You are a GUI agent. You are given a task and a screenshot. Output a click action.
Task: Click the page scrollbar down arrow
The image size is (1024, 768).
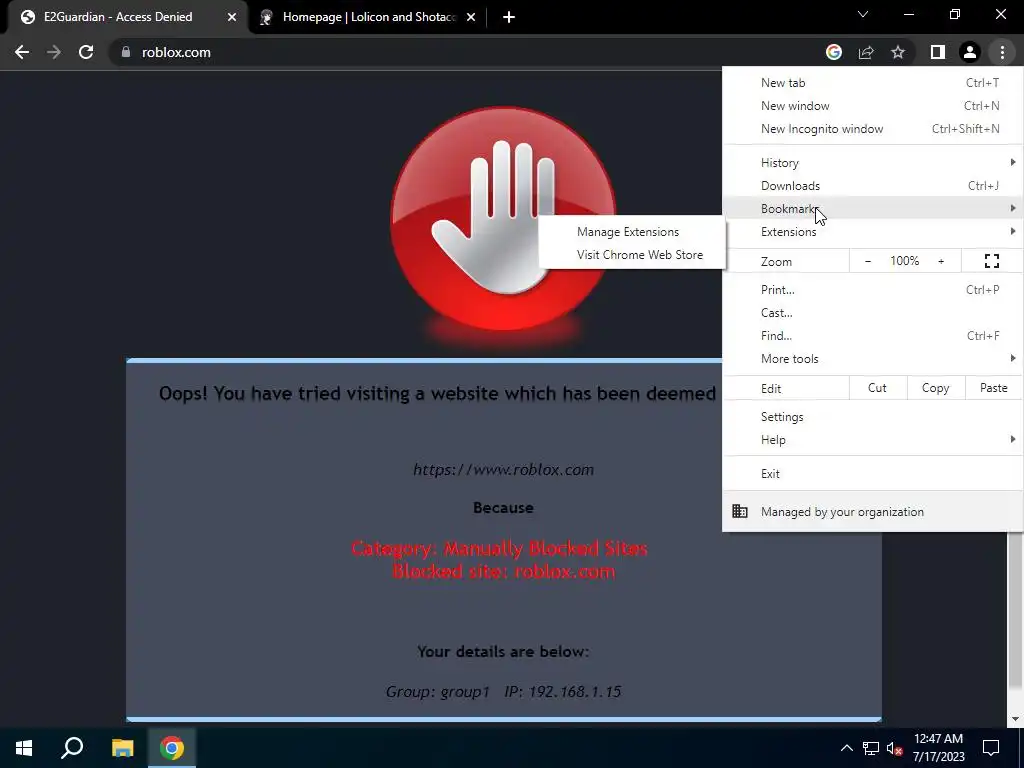click(1016, 719)
